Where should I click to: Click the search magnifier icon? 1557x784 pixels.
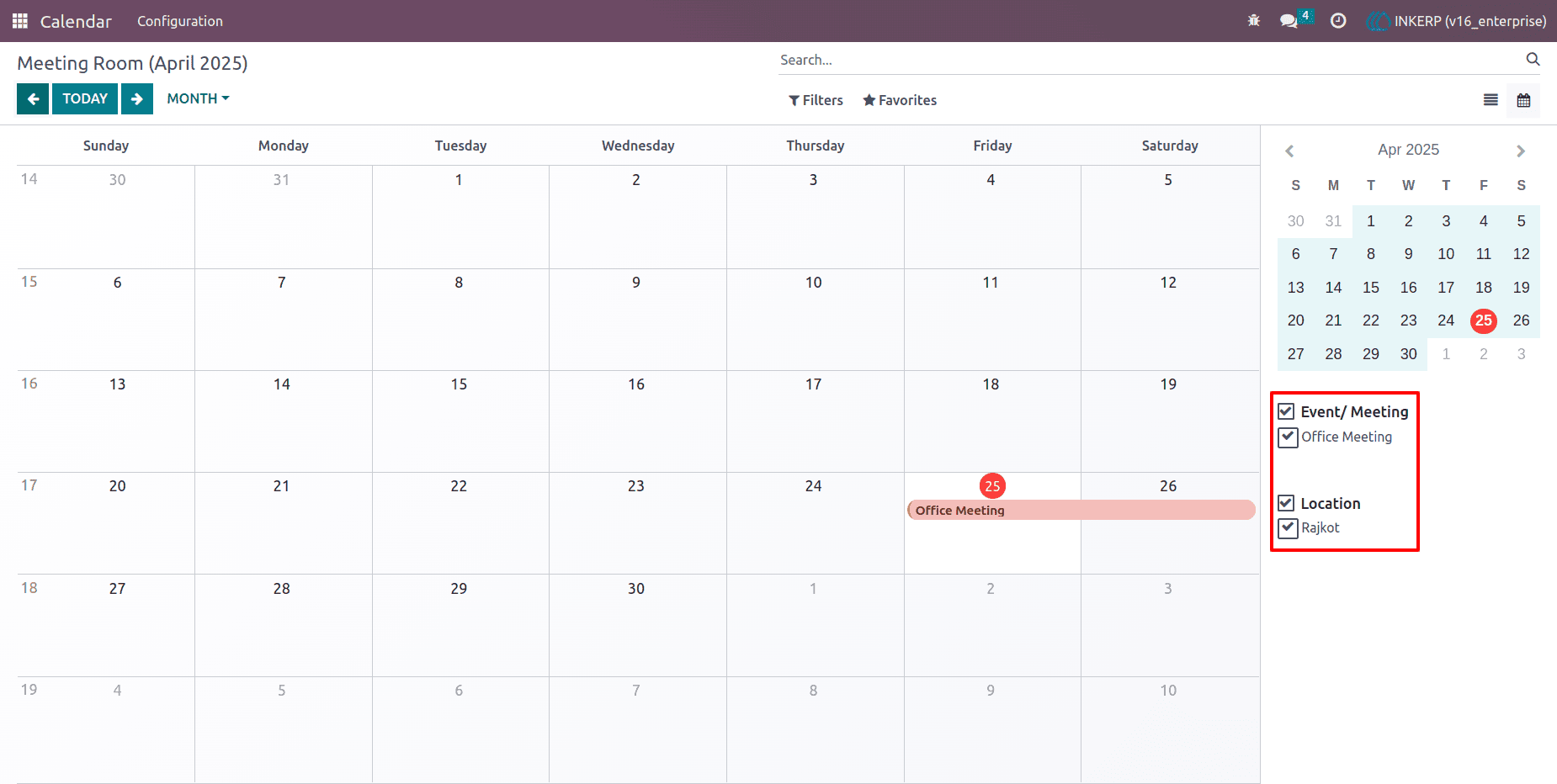tap(1533, 59)
